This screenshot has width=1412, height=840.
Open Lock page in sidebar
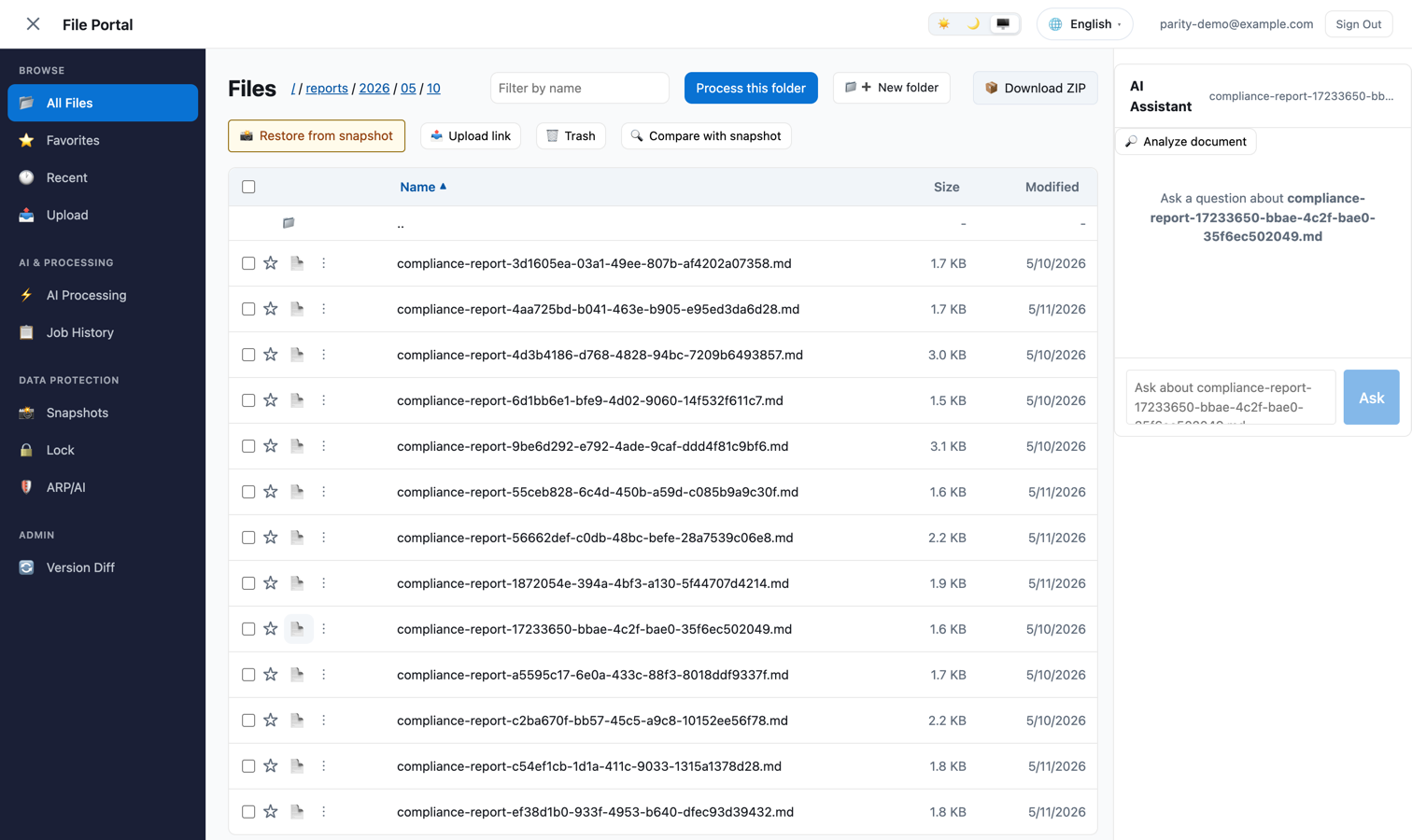[103, 450]
